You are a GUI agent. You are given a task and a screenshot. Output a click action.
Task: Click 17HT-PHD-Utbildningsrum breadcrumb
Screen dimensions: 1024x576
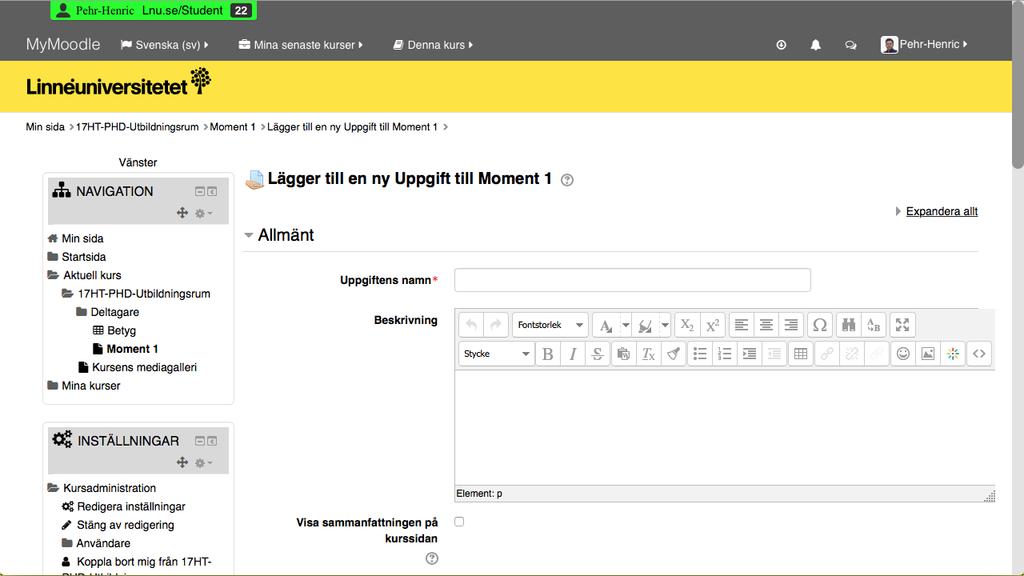[x=137, y=127]
